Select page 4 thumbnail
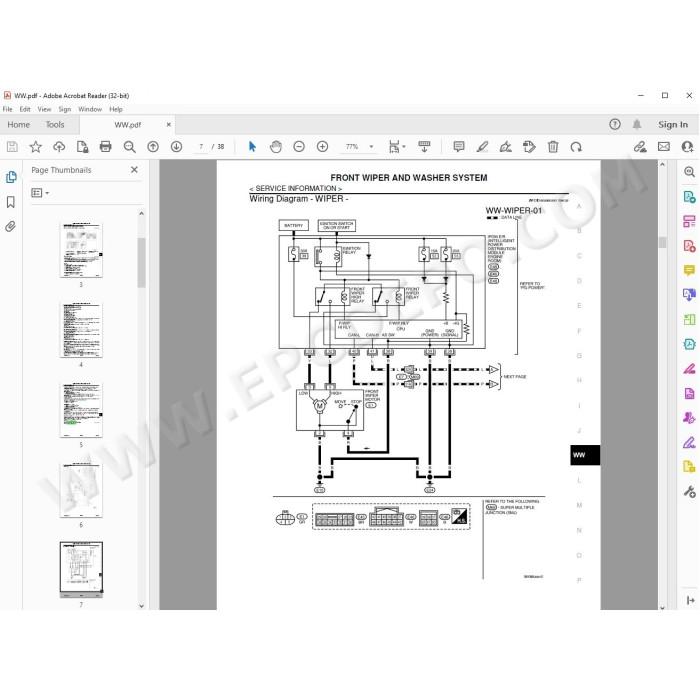Viewport: 700px width, 700px height. tap(81, 330)
